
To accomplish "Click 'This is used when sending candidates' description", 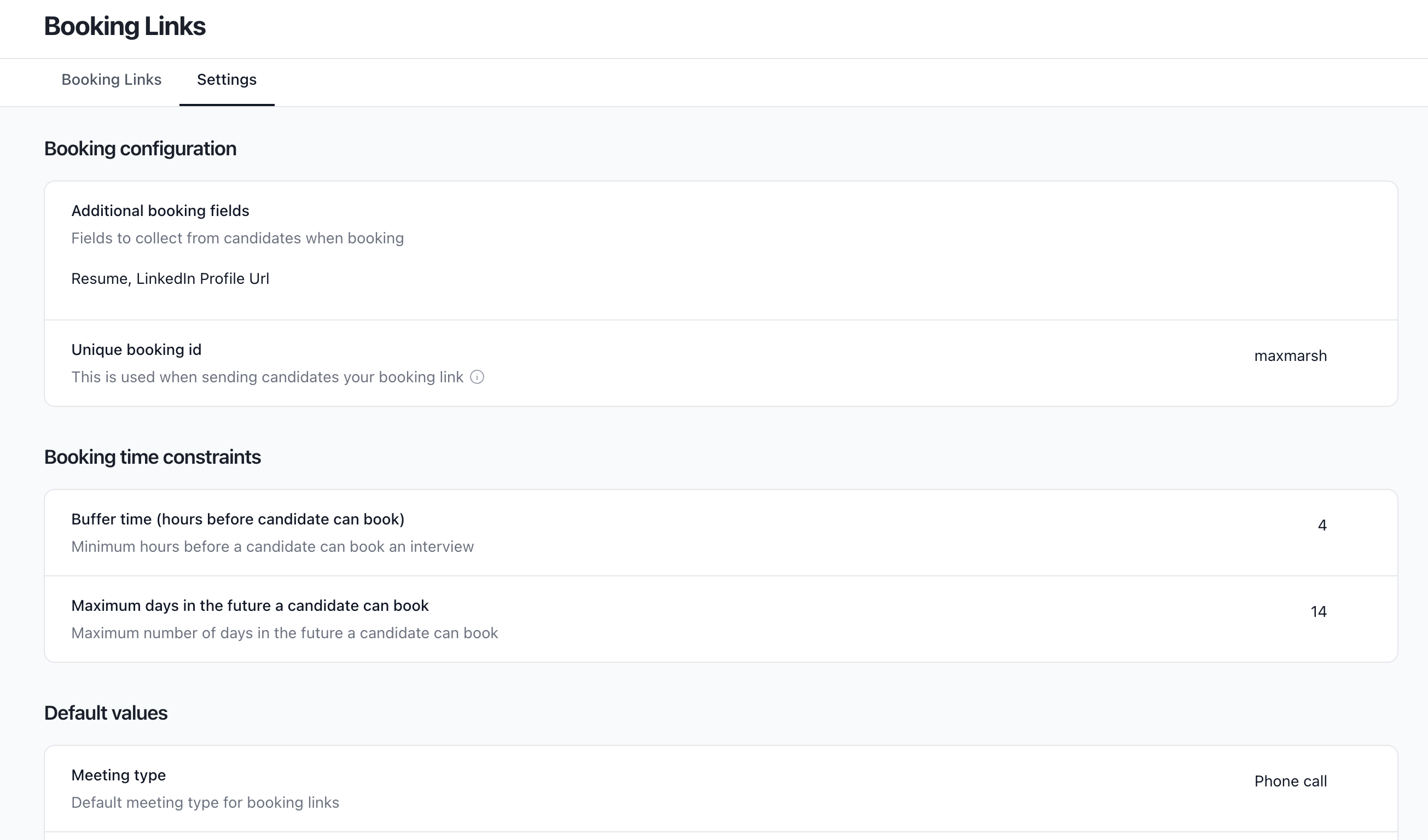I will point(268,377).
